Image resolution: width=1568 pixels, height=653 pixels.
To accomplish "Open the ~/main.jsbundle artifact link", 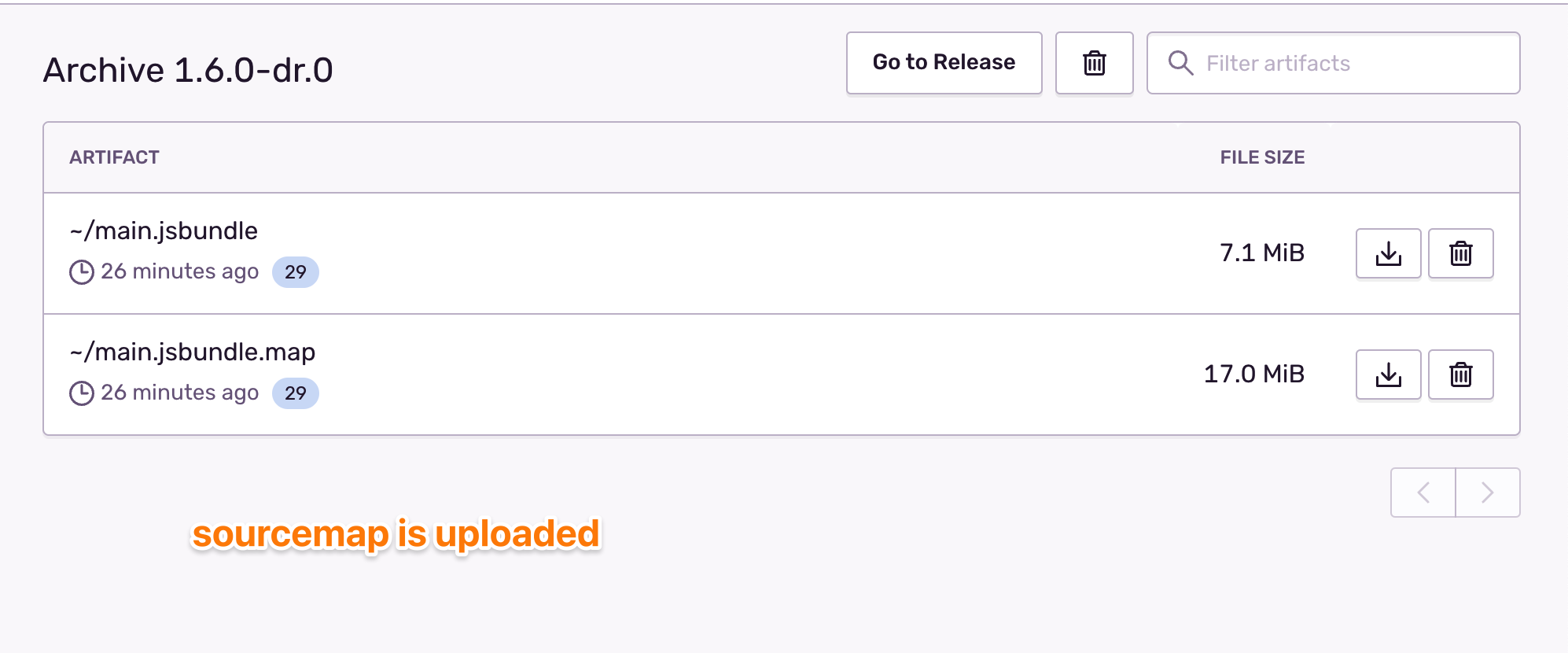I will 162,231.
